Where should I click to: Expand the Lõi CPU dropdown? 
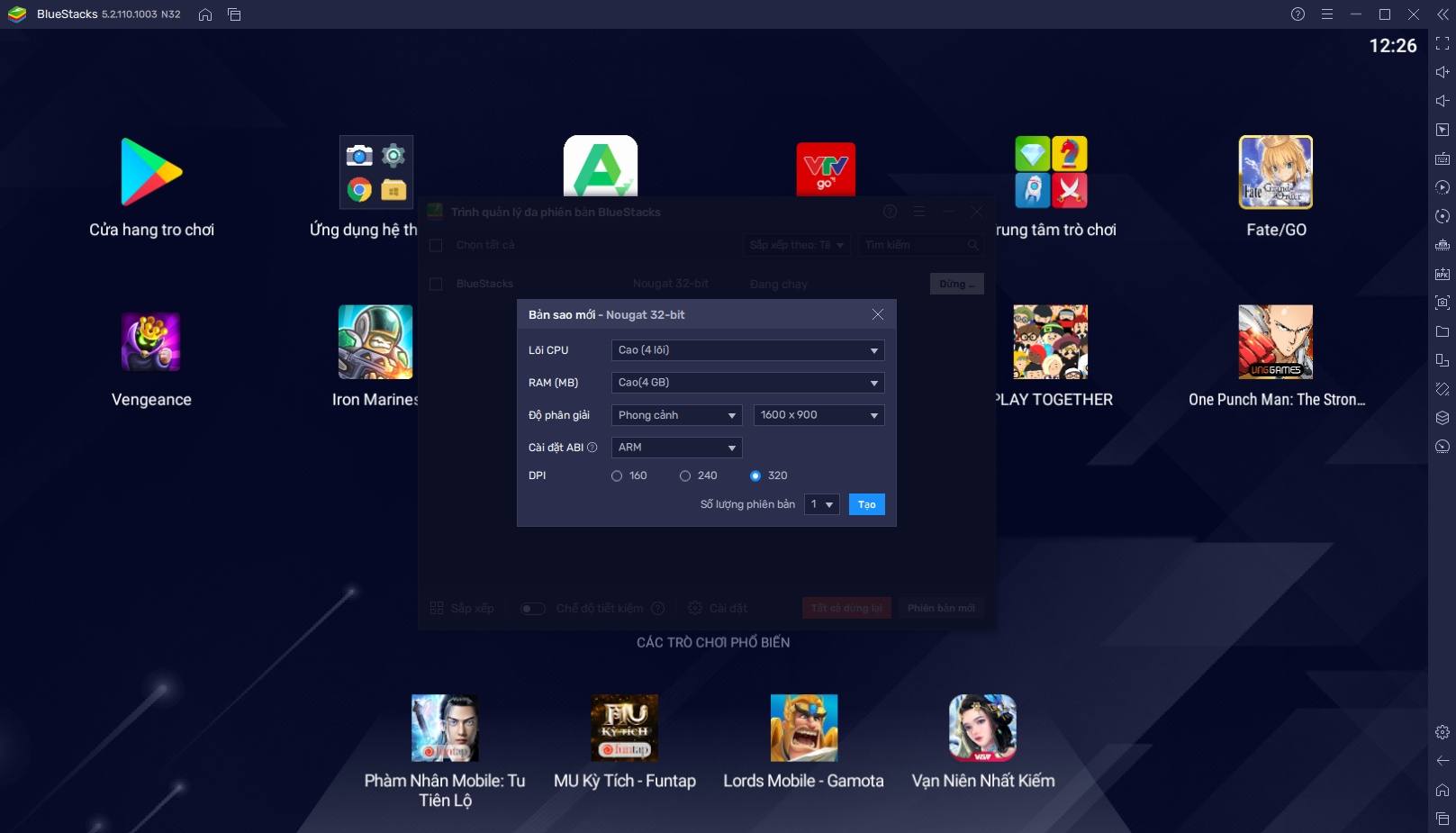click(x=747, y=350)
